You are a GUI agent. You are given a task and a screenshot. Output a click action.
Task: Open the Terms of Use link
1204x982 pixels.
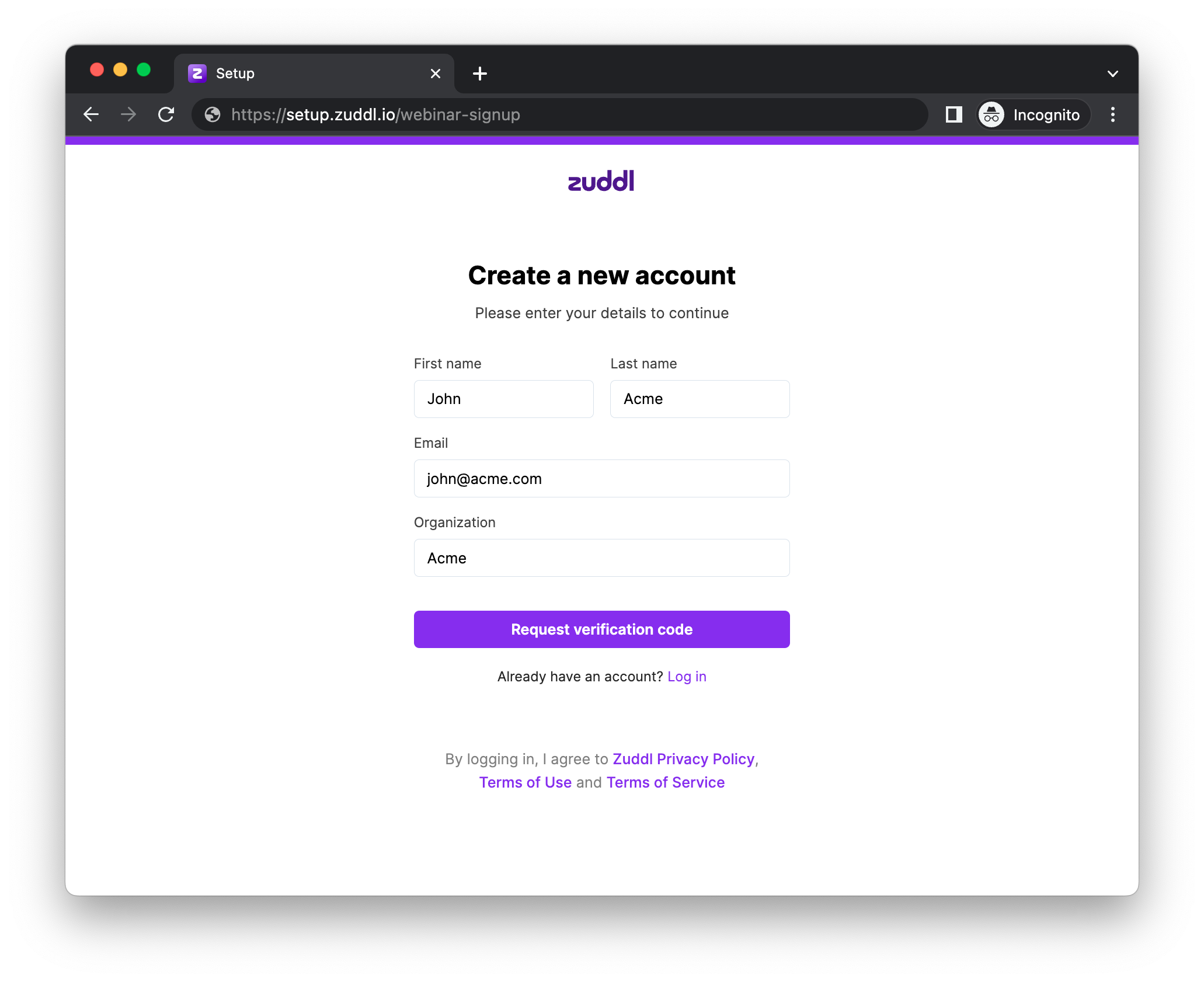[x=525, y=782]
